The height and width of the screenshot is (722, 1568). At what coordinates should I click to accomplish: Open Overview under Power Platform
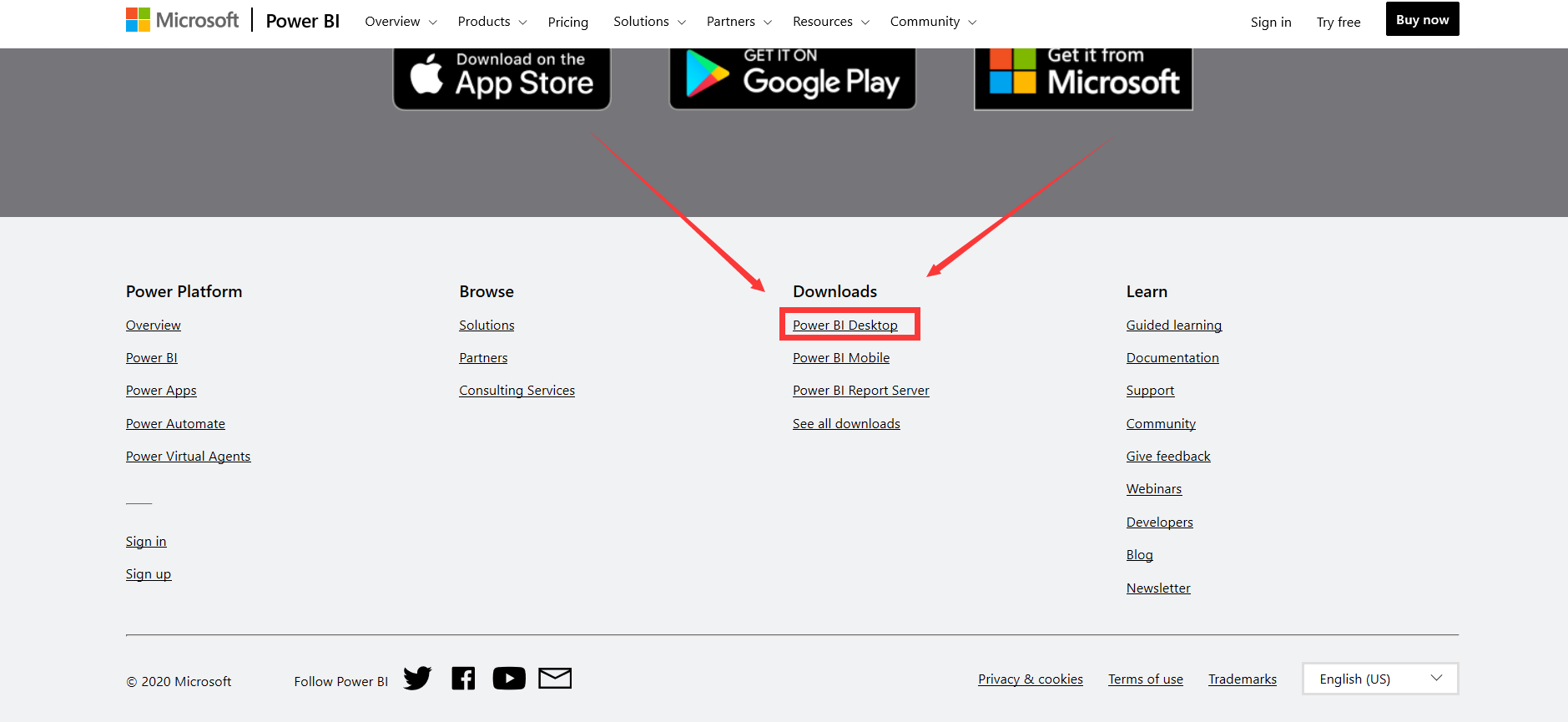coord(154,325)
